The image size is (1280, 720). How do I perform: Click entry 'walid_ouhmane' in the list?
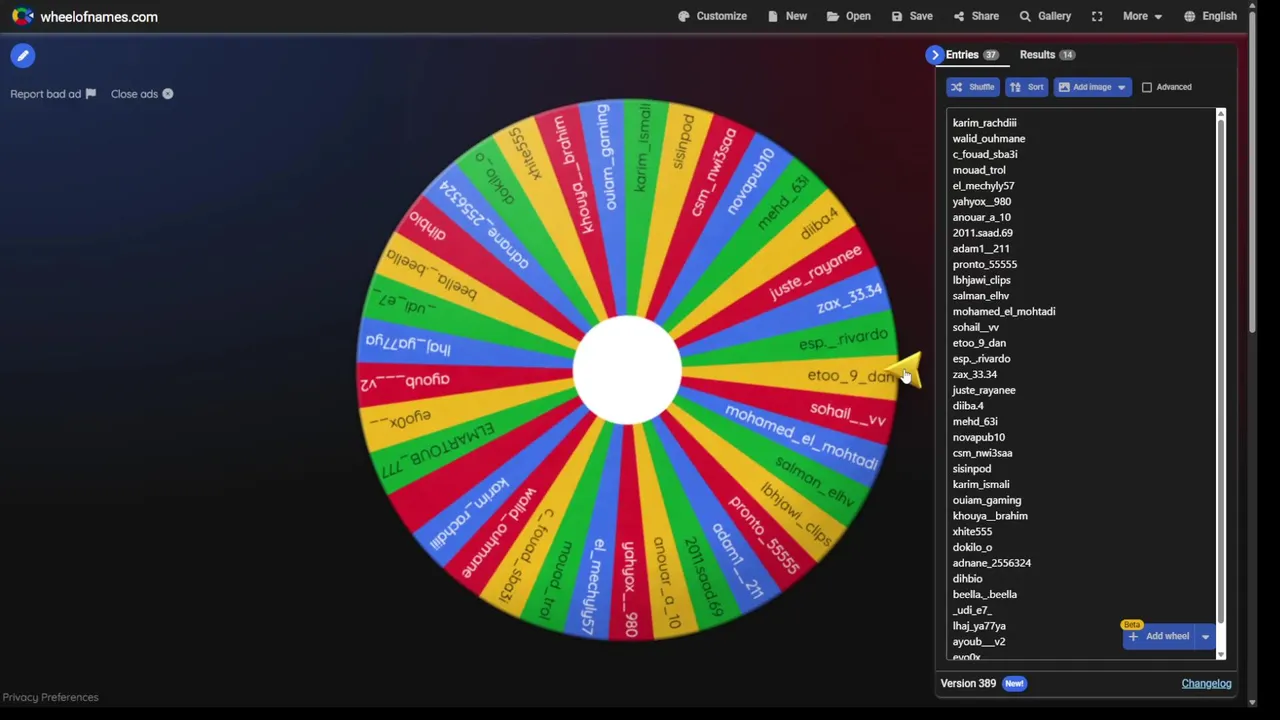coord(988,139)
